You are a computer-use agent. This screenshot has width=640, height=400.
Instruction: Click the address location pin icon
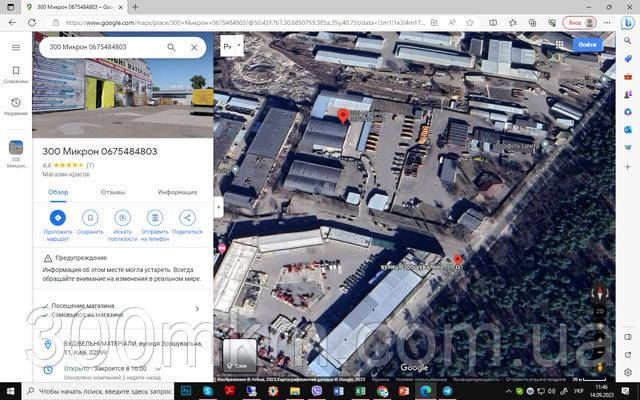48,345
